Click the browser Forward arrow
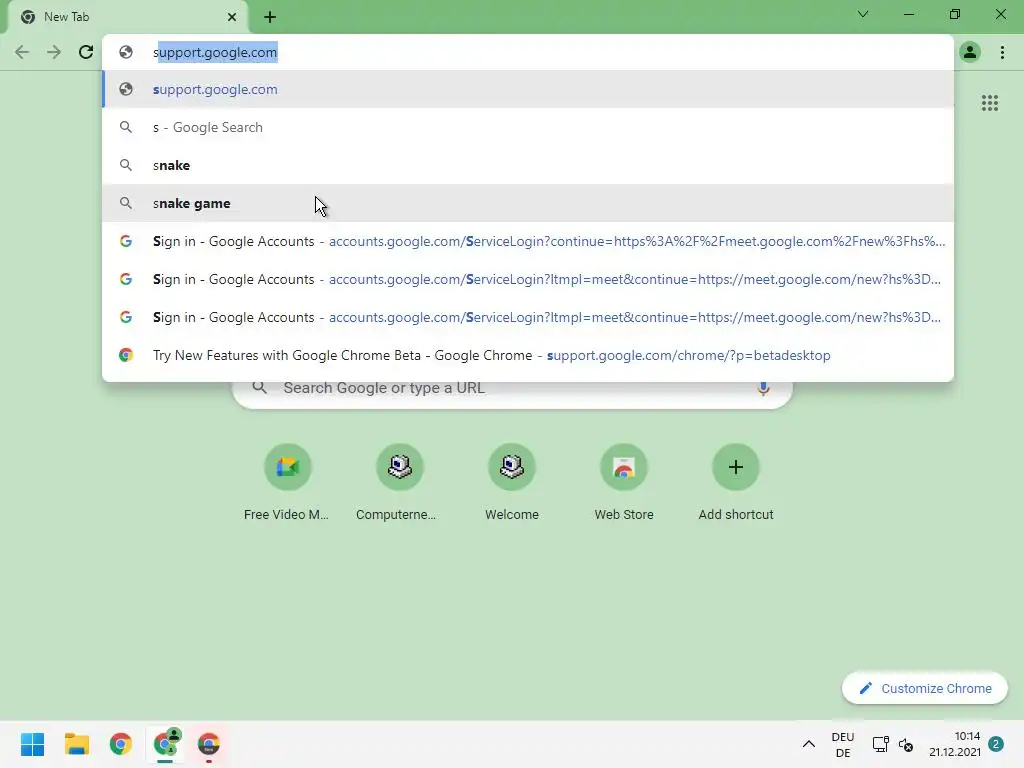 pyautogui.click(x=54, y=52)
